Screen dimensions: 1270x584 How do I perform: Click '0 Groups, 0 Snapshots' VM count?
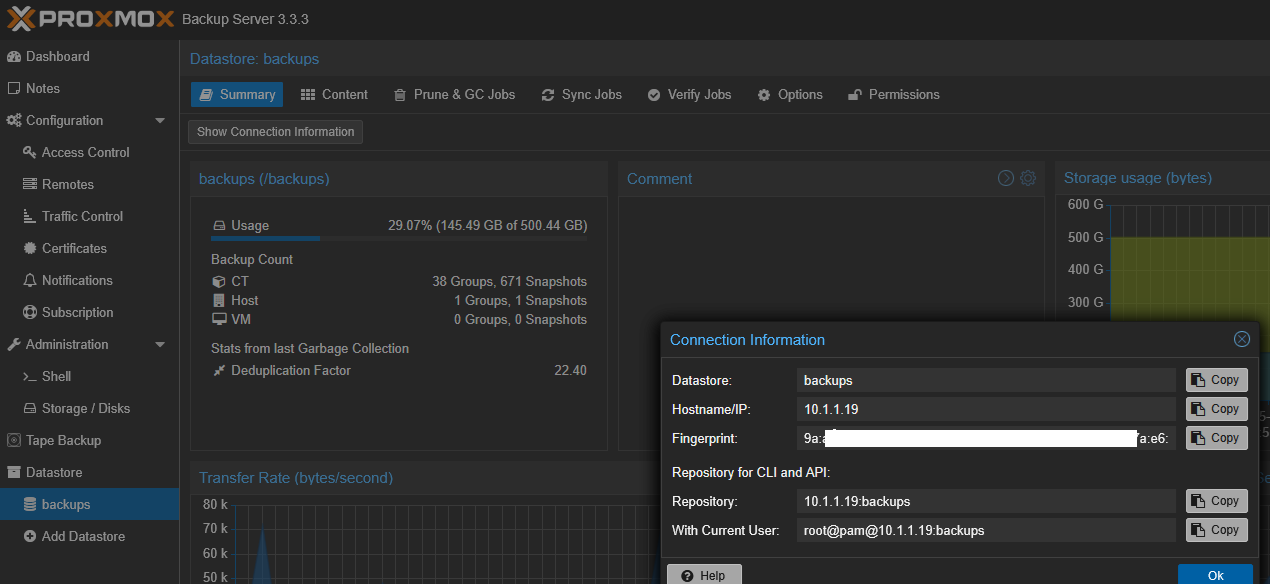[520, 319]
